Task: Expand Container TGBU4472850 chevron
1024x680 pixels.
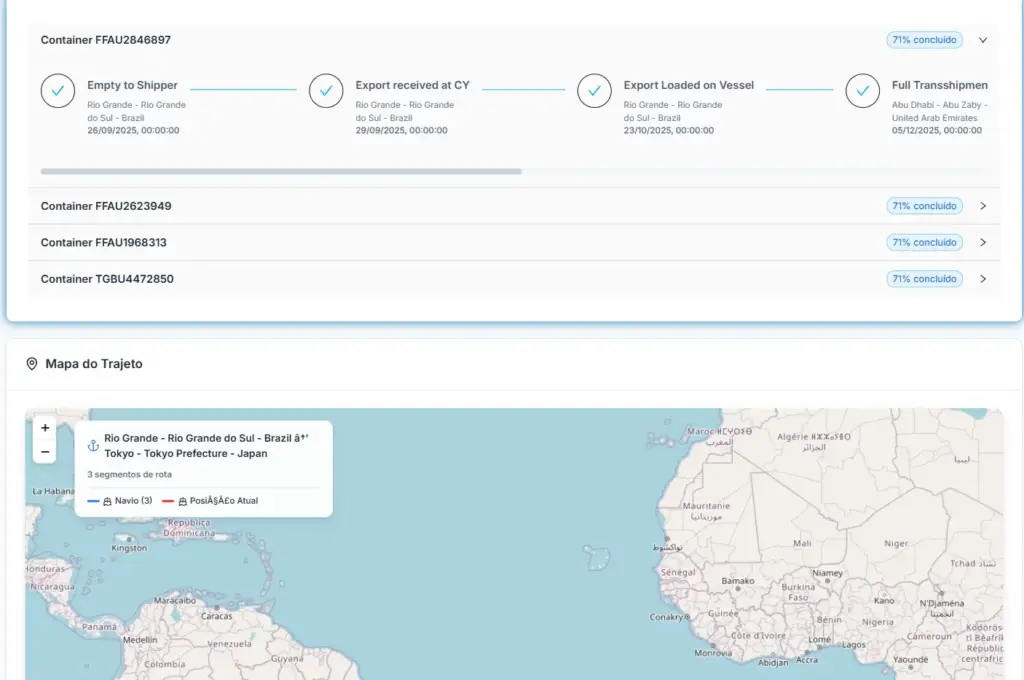Action: [983, 279]
